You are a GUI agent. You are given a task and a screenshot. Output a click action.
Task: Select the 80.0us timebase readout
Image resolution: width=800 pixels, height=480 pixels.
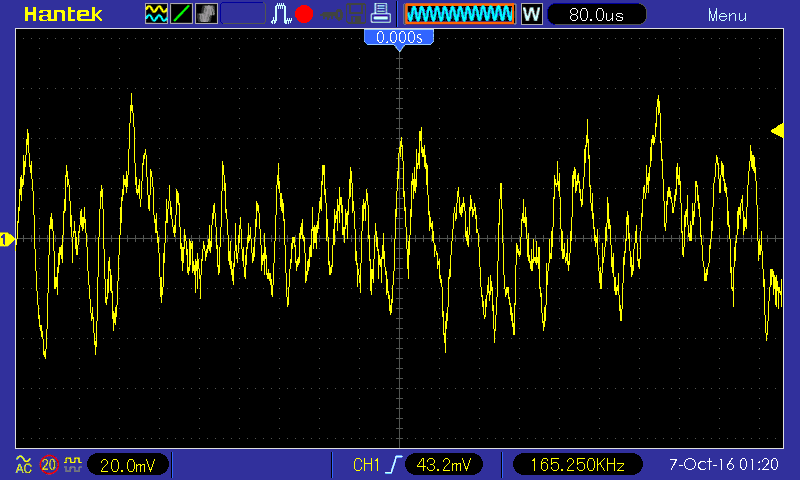[596, 14]
